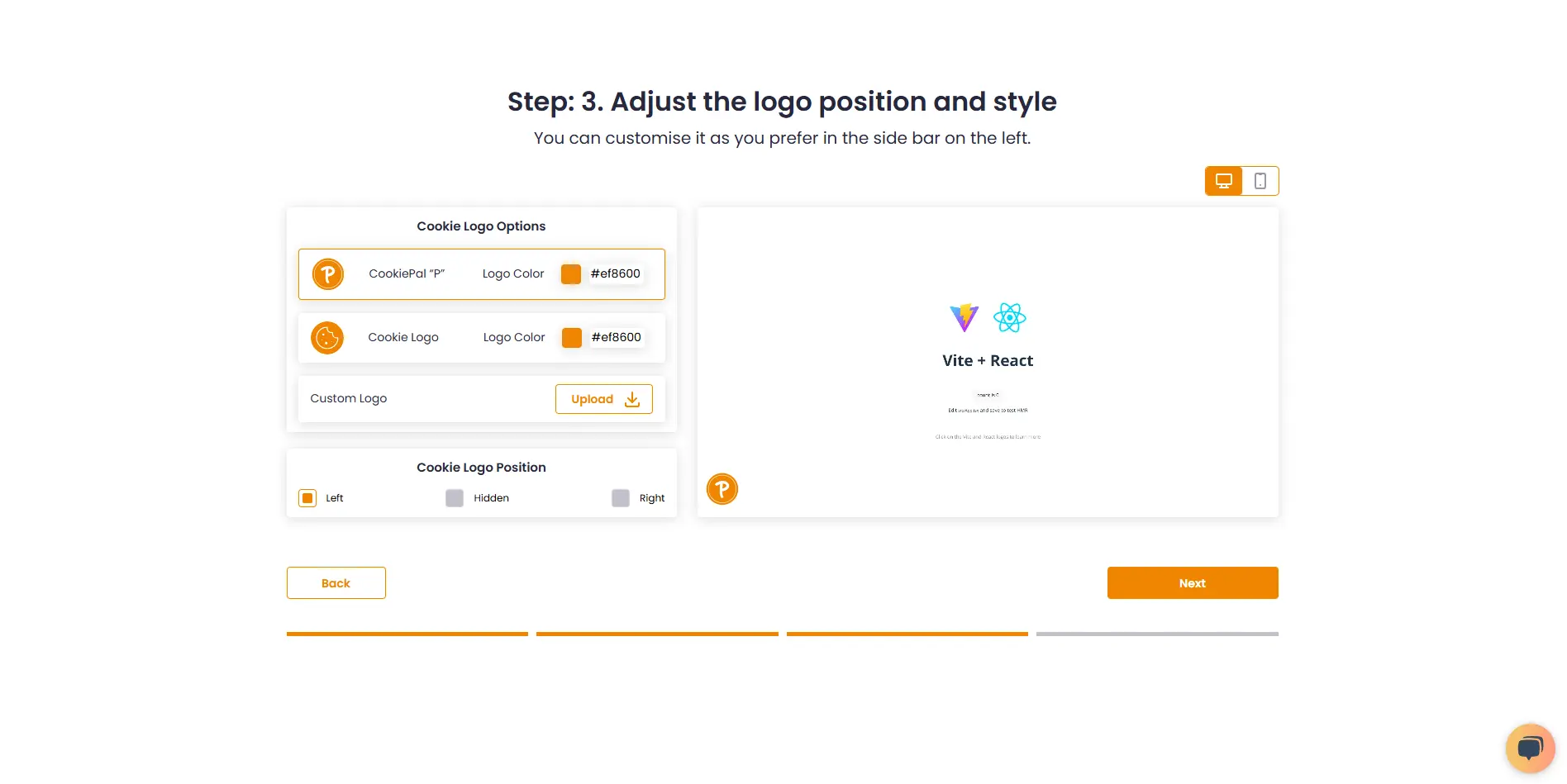Go back to previous step
The width and height of the screenshot is (1567, 784).
click(x=336, y=583)
